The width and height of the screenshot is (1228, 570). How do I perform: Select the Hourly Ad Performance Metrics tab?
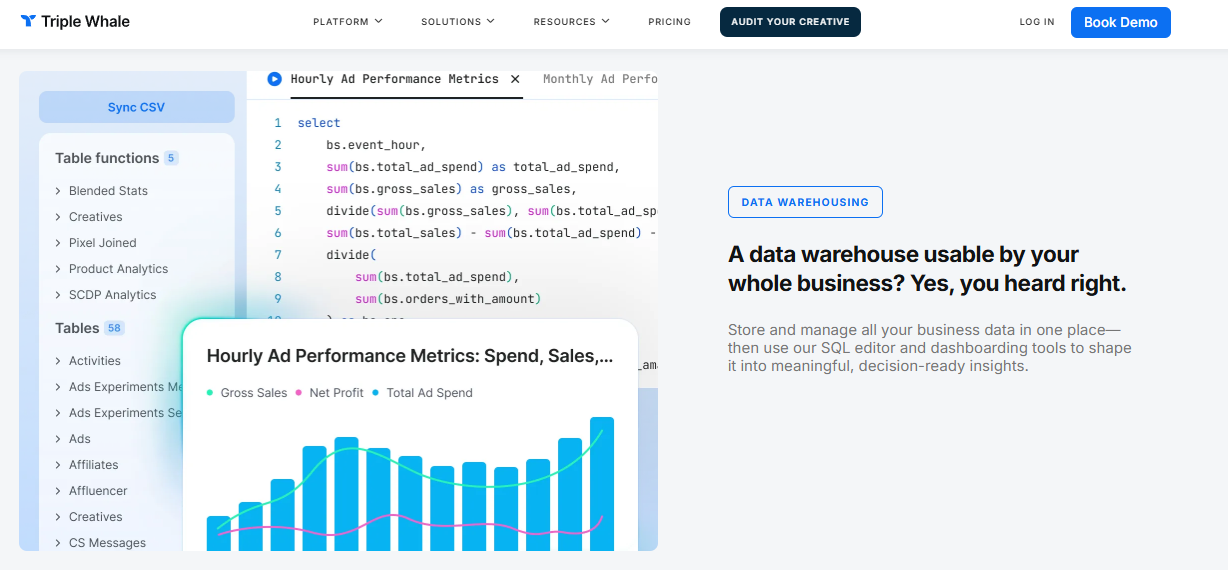pos(394,79)
